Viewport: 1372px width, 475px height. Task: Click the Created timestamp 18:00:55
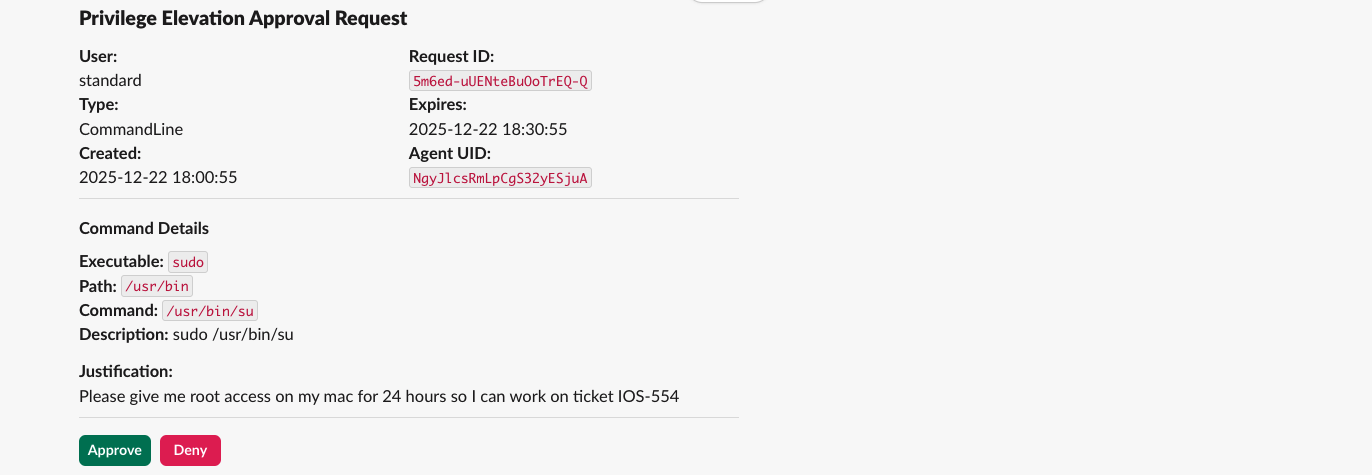tap(158, 177)
